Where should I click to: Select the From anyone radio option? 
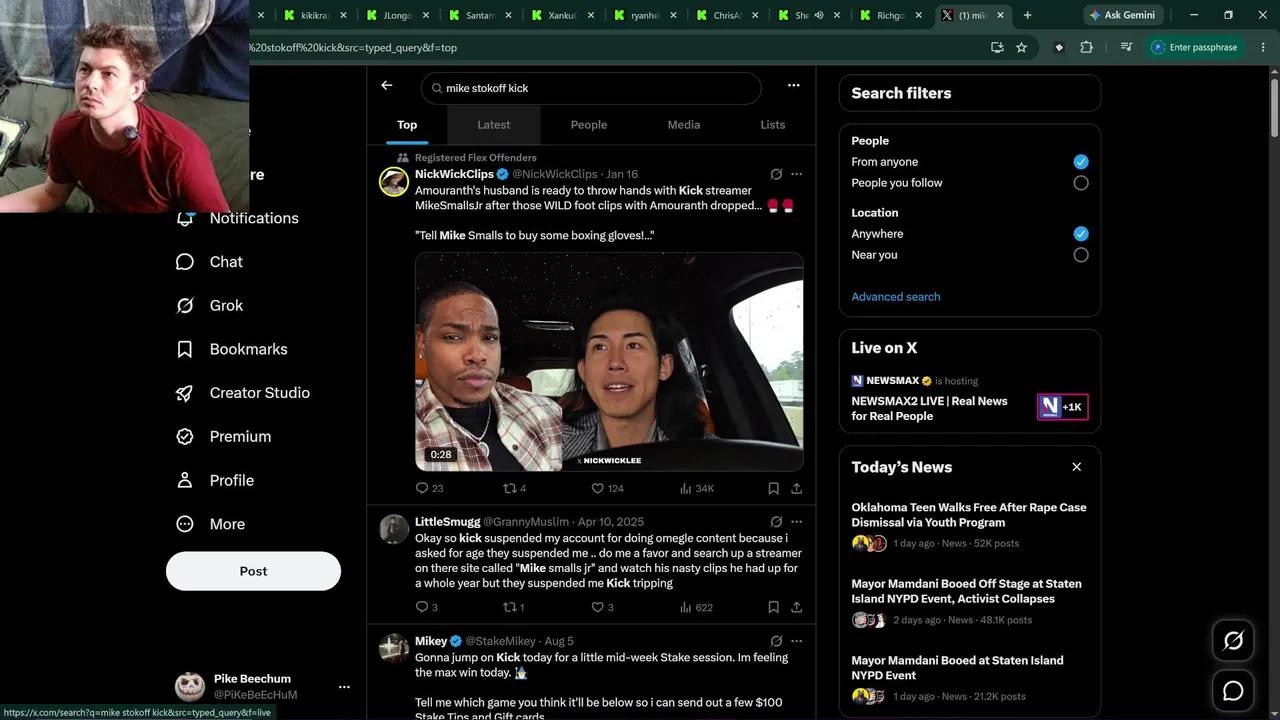(x=1080, y=162)
